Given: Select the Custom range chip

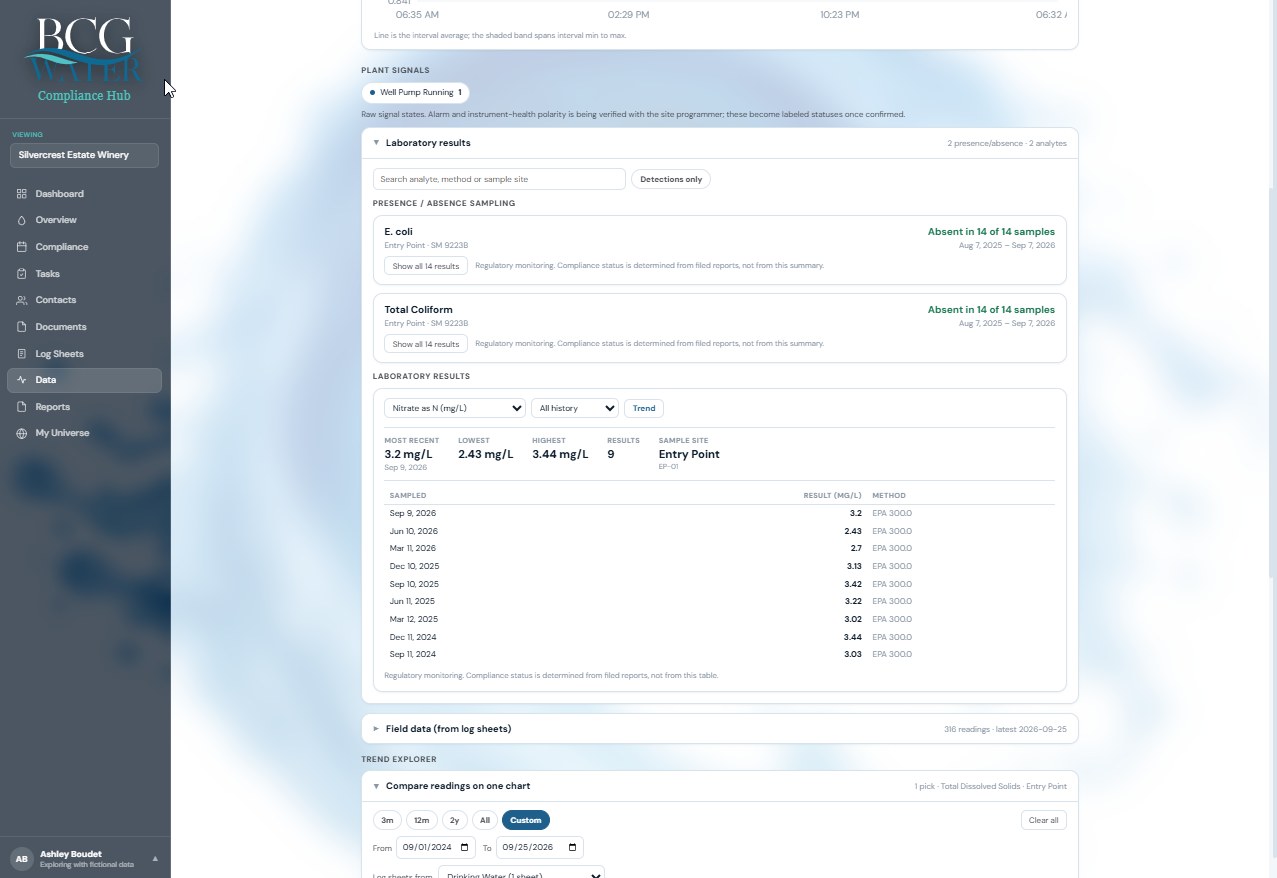Looking at the screenshot, I should (526, 820).
